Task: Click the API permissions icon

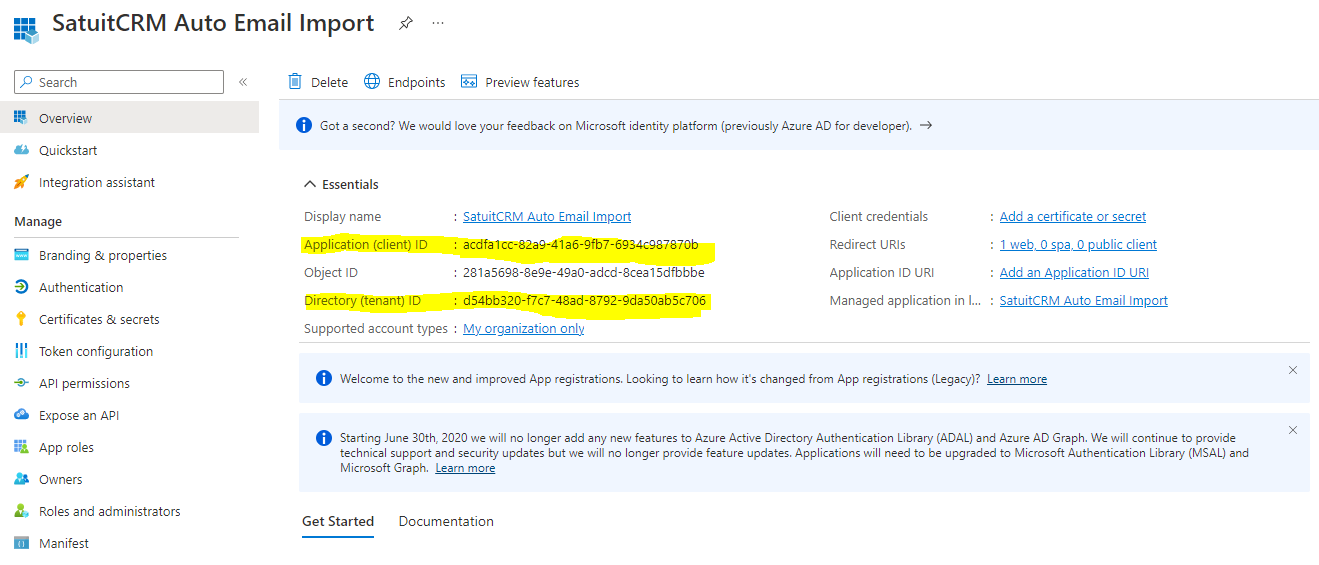Action: (20, 383)
